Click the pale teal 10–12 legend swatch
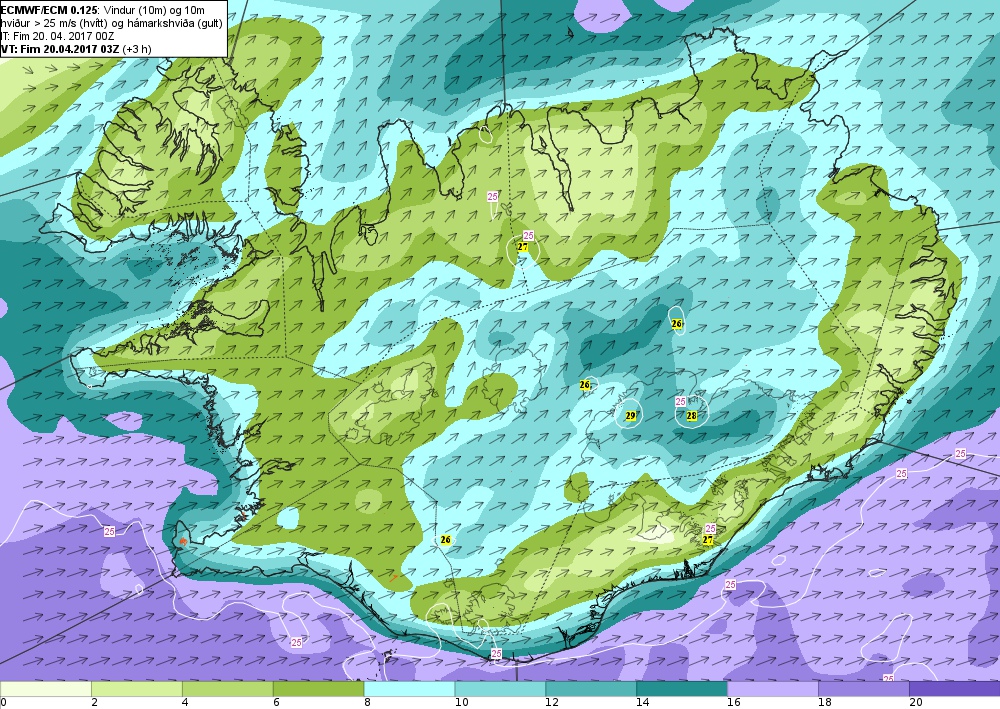 pos(500,689)
